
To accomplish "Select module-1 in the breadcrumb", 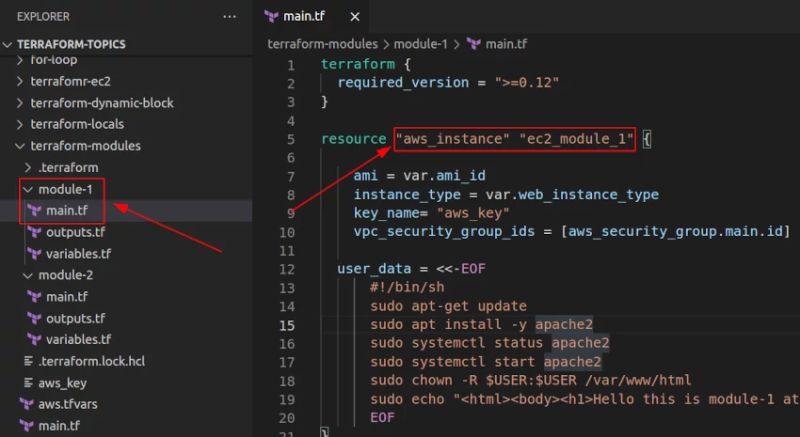I will tap(420, 44).
